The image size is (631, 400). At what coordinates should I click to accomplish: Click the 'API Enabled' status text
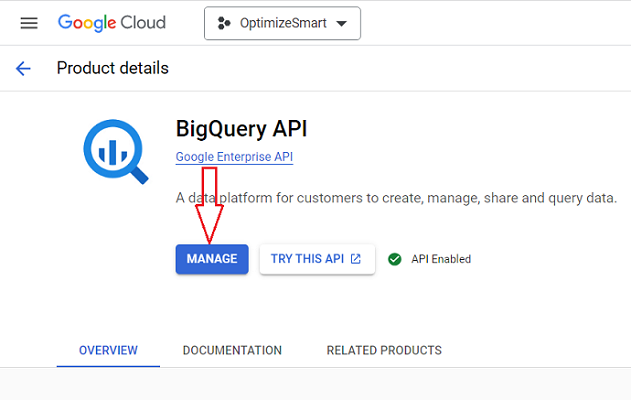coord(441,259)
